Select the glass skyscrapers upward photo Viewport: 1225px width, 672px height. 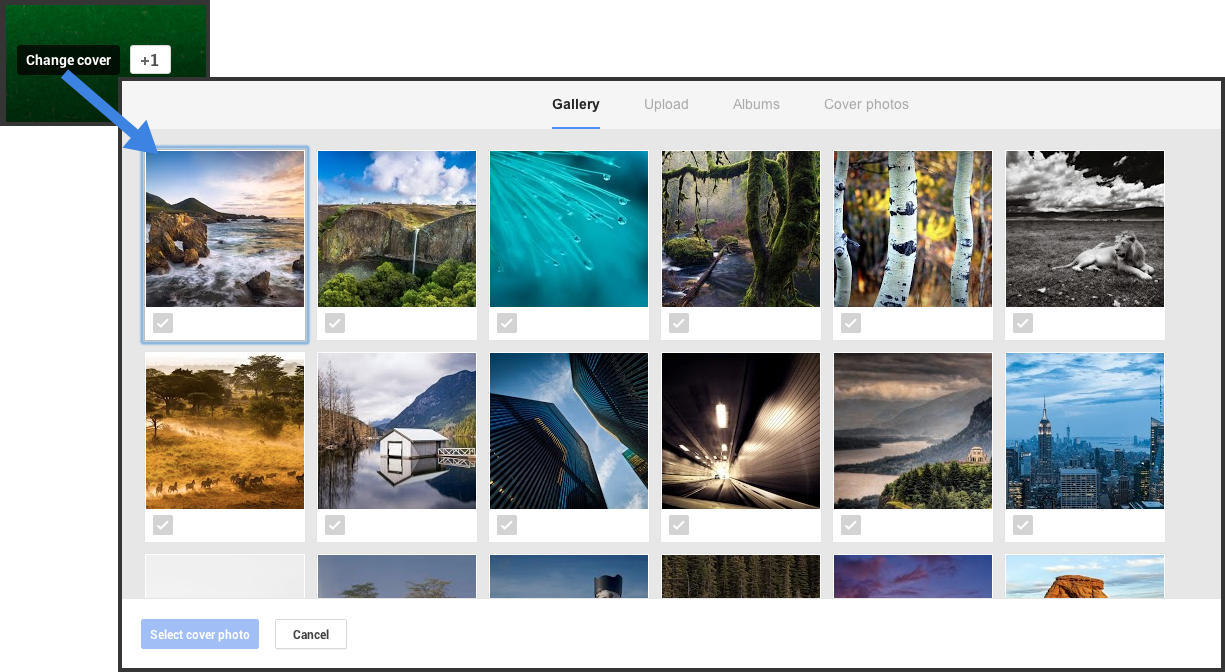click(x=569, y=431)
